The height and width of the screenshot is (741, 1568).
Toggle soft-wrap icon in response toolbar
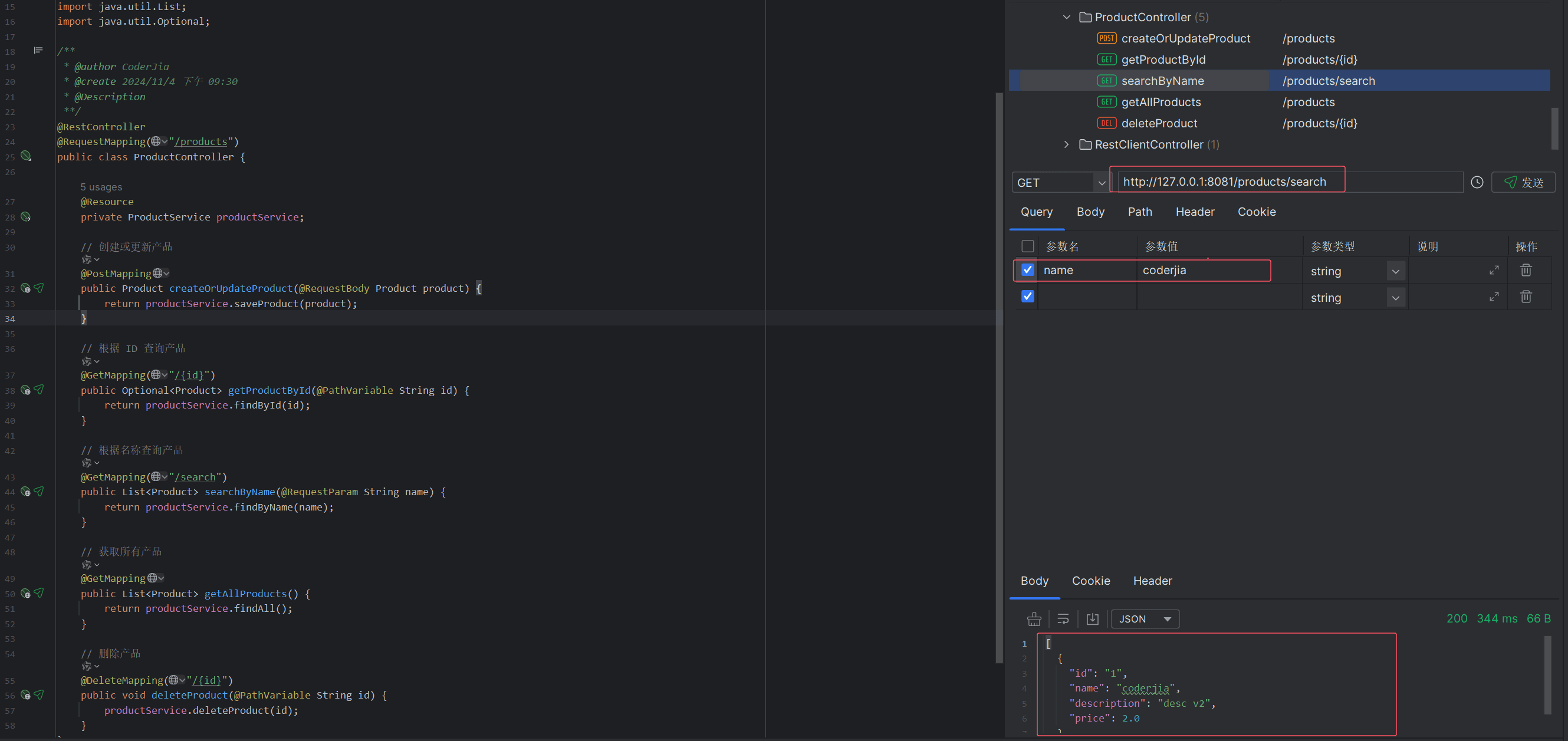click(x=1063, y=619)
